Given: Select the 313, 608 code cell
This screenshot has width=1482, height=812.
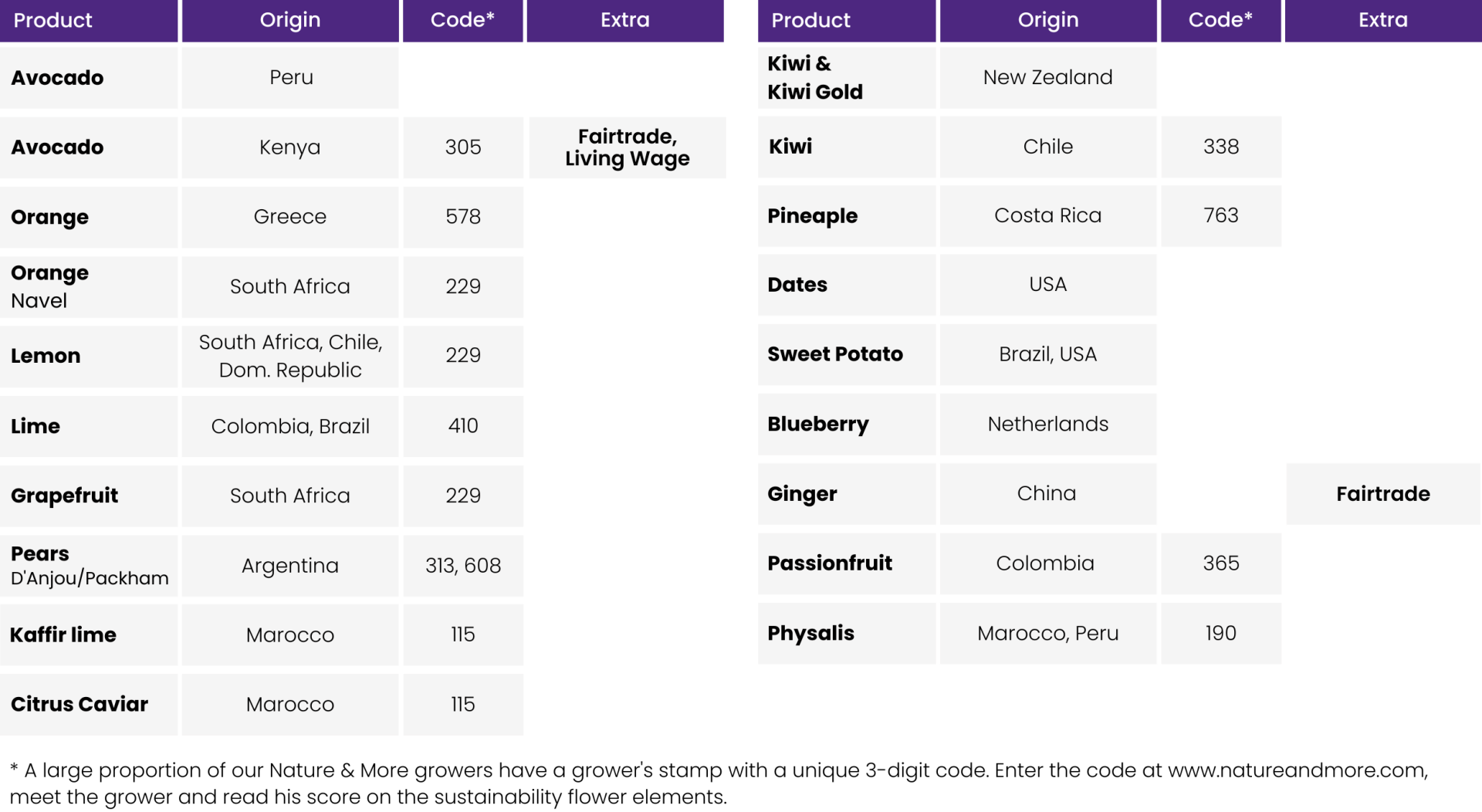Looking at the screenshot, I should click(x=463, y=566).
